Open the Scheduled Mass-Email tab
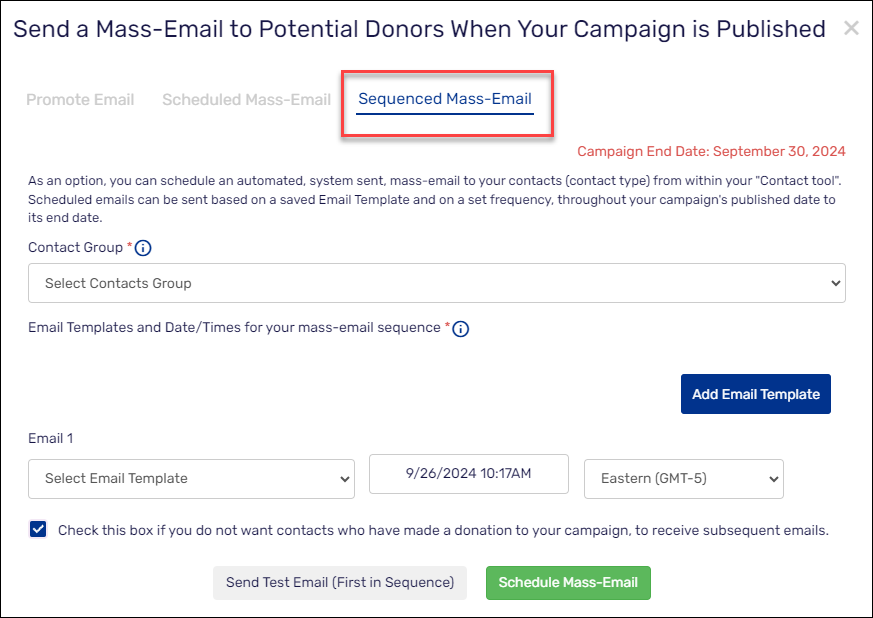Screen dimensions: 873x618 pyautogui.click(x=246, y=99)
